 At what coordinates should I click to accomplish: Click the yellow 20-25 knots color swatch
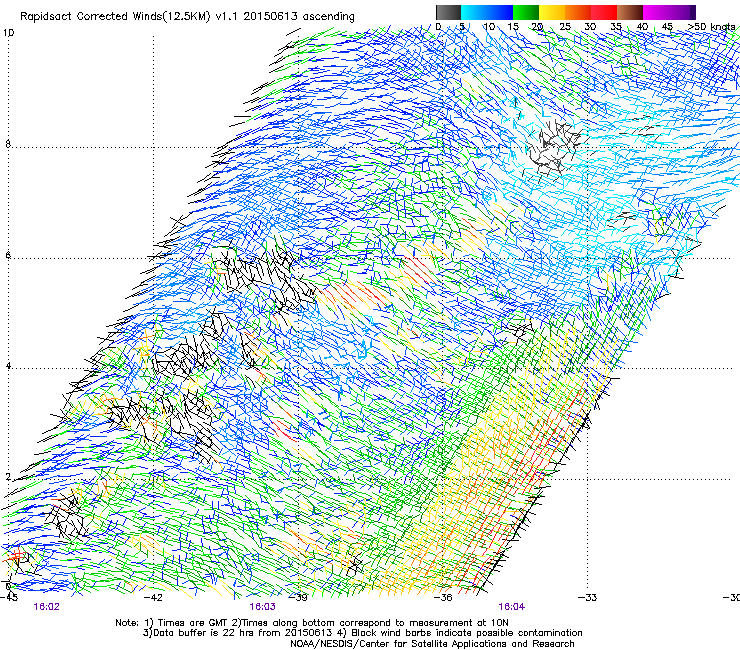click(552, 12)
